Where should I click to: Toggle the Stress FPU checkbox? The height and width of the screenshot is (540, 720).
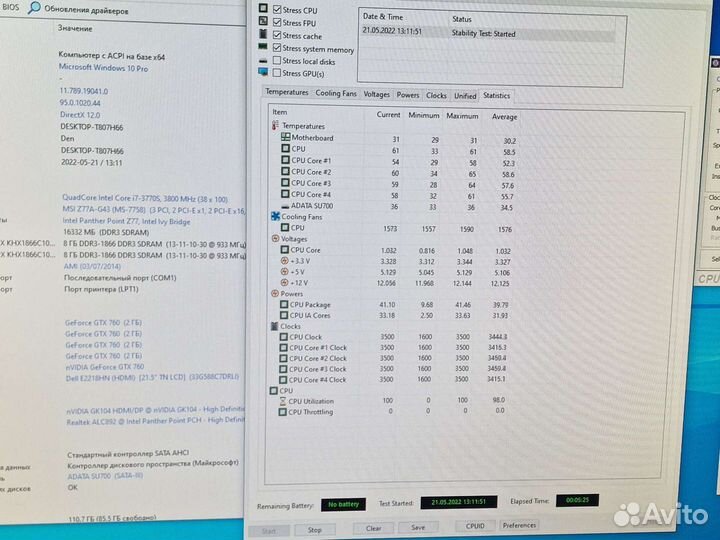[x=277, y=22]
